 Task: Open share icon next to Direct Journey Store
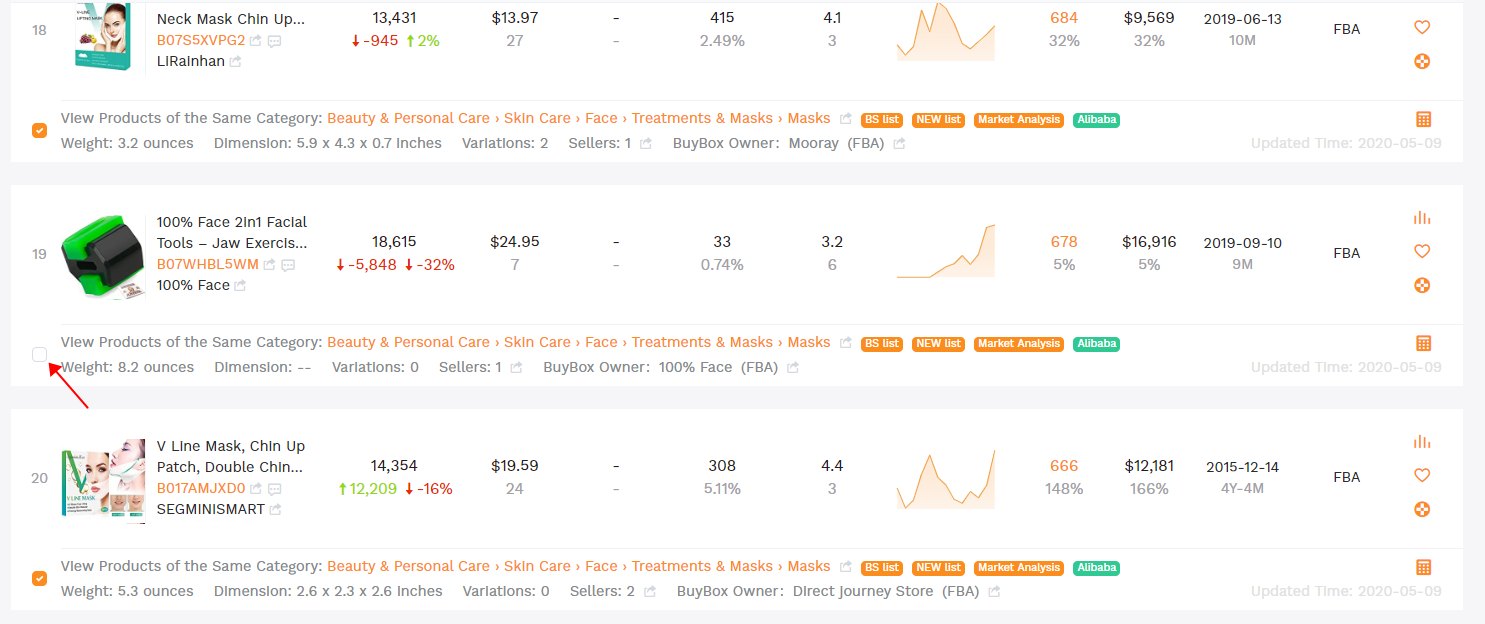994,591
